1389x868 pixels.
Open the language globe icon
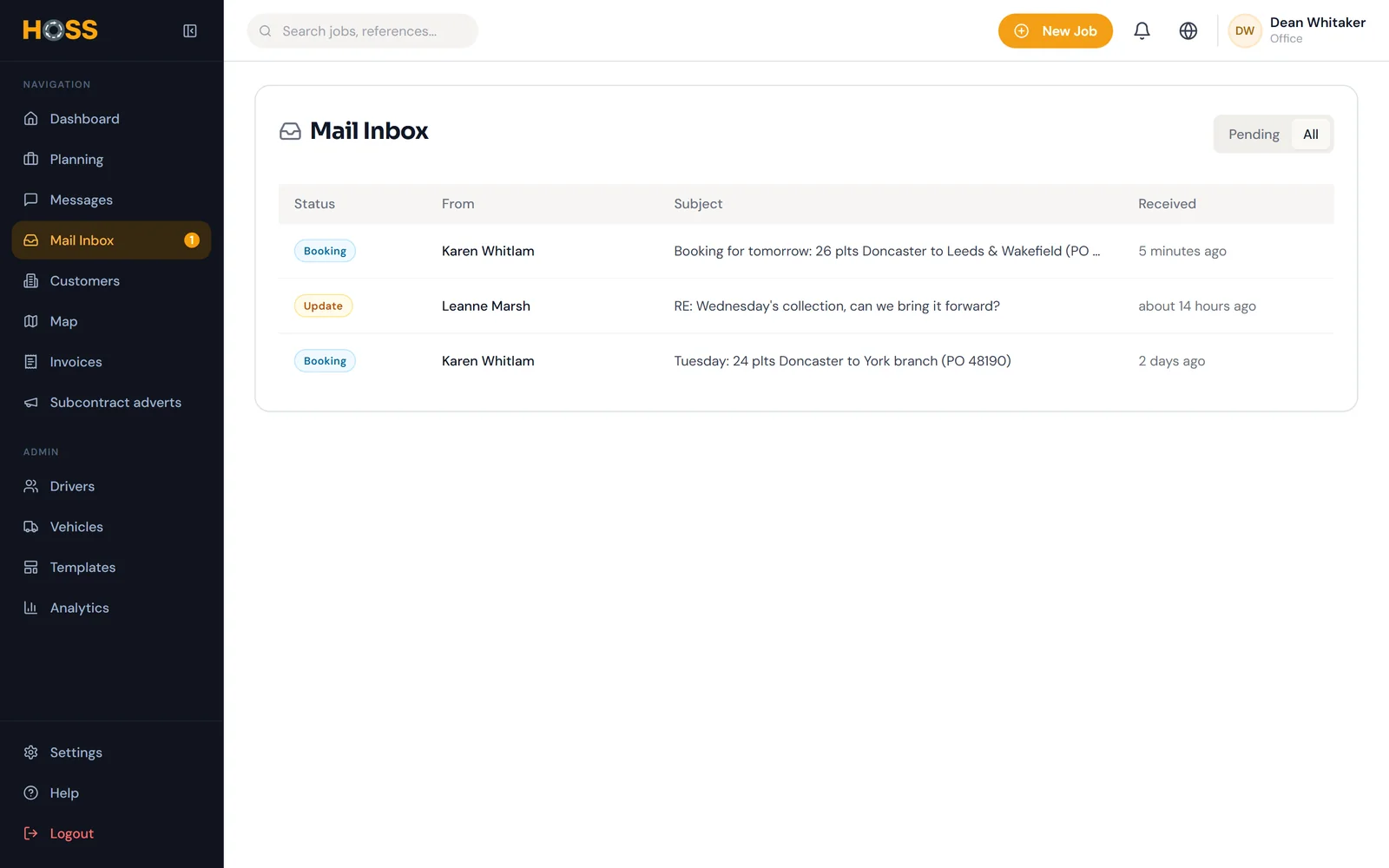[1188, 30]
